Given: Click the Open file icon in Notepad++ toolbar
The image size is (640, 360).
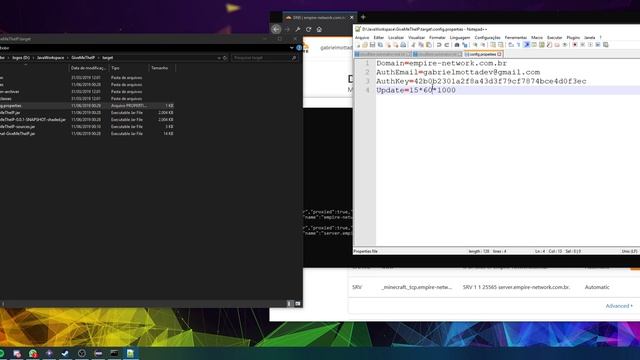Looking at the screenshot, I should tap(364, 45).
